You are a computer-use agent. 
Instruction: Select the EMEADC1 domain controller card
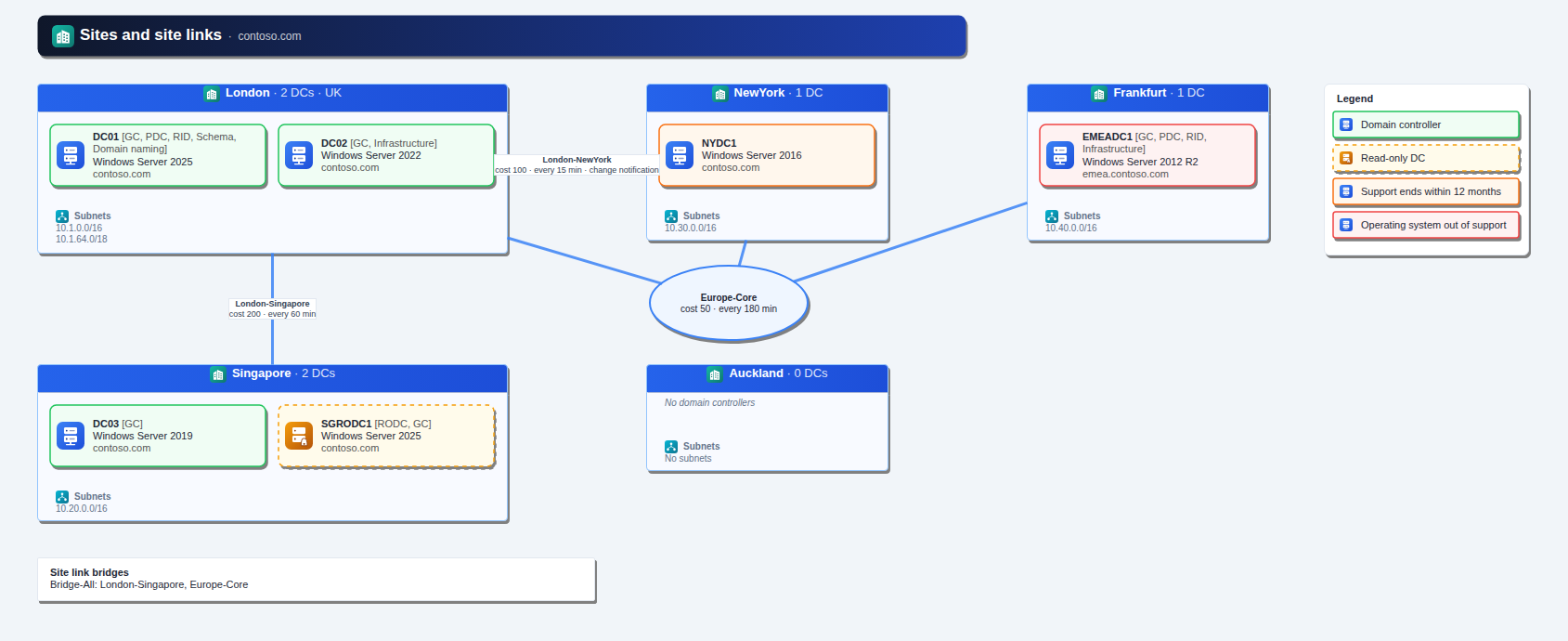point(1147,155)
